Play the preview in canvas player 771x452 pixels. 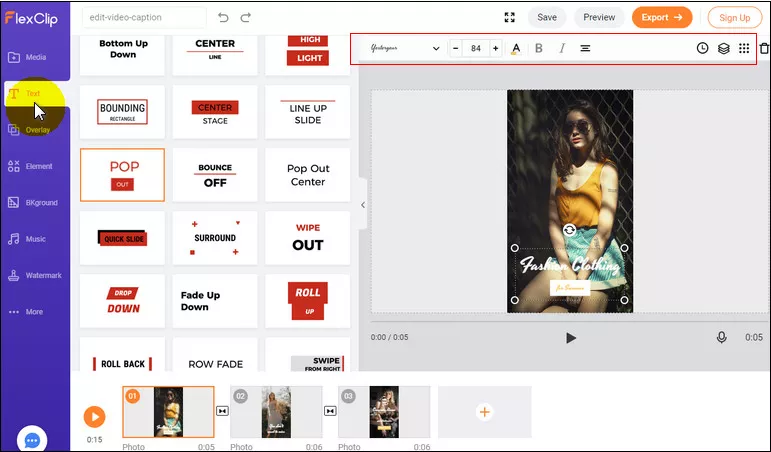(x=570, y=338)
